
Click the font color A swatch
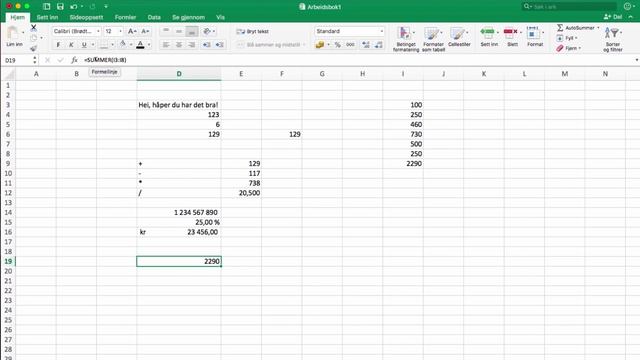140,45
